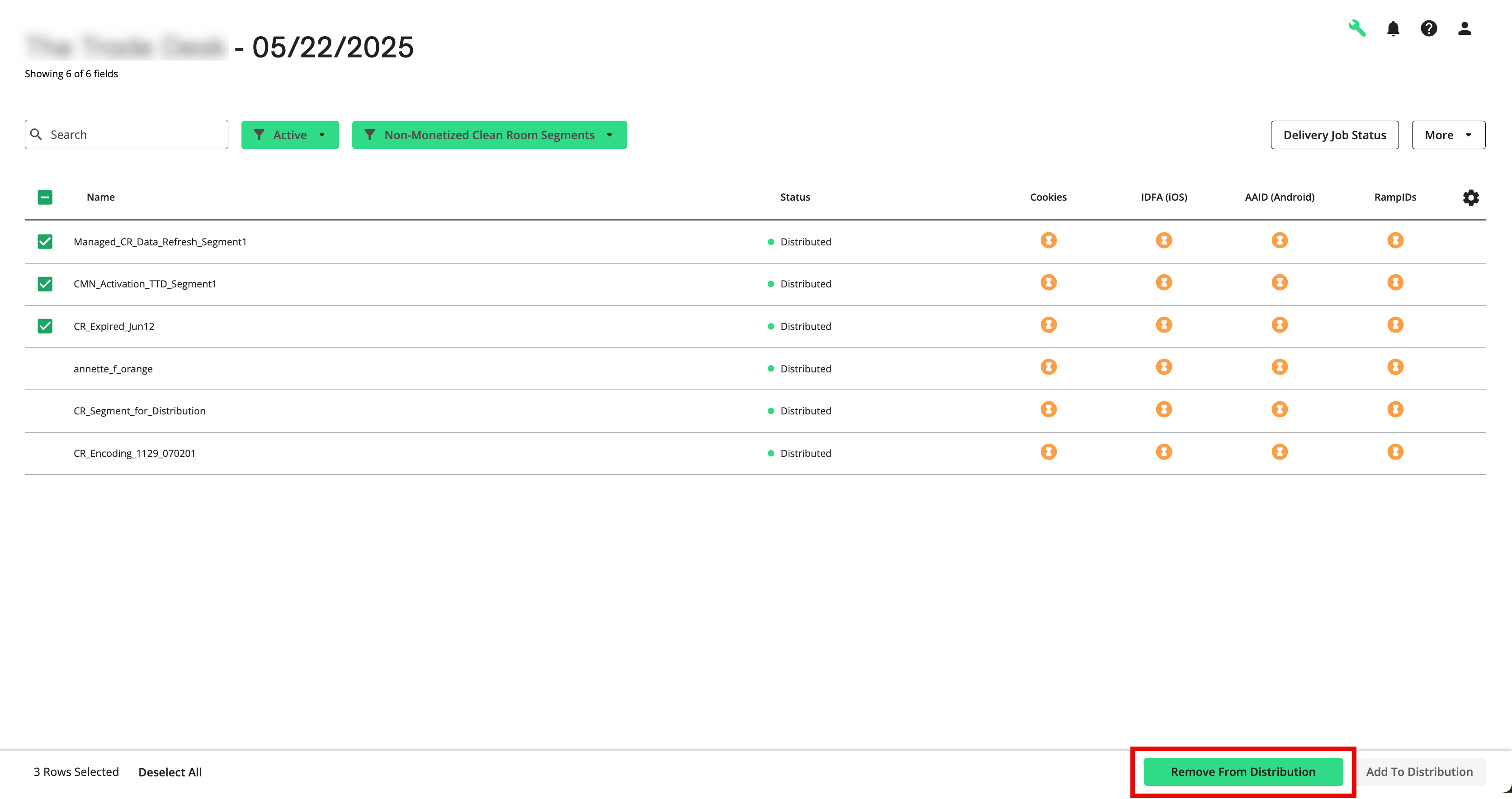Click the RampIDs status icon for CR_Encoding_1129_070201
Viewport: 1512px width, 799px height.
point(1395,452)
